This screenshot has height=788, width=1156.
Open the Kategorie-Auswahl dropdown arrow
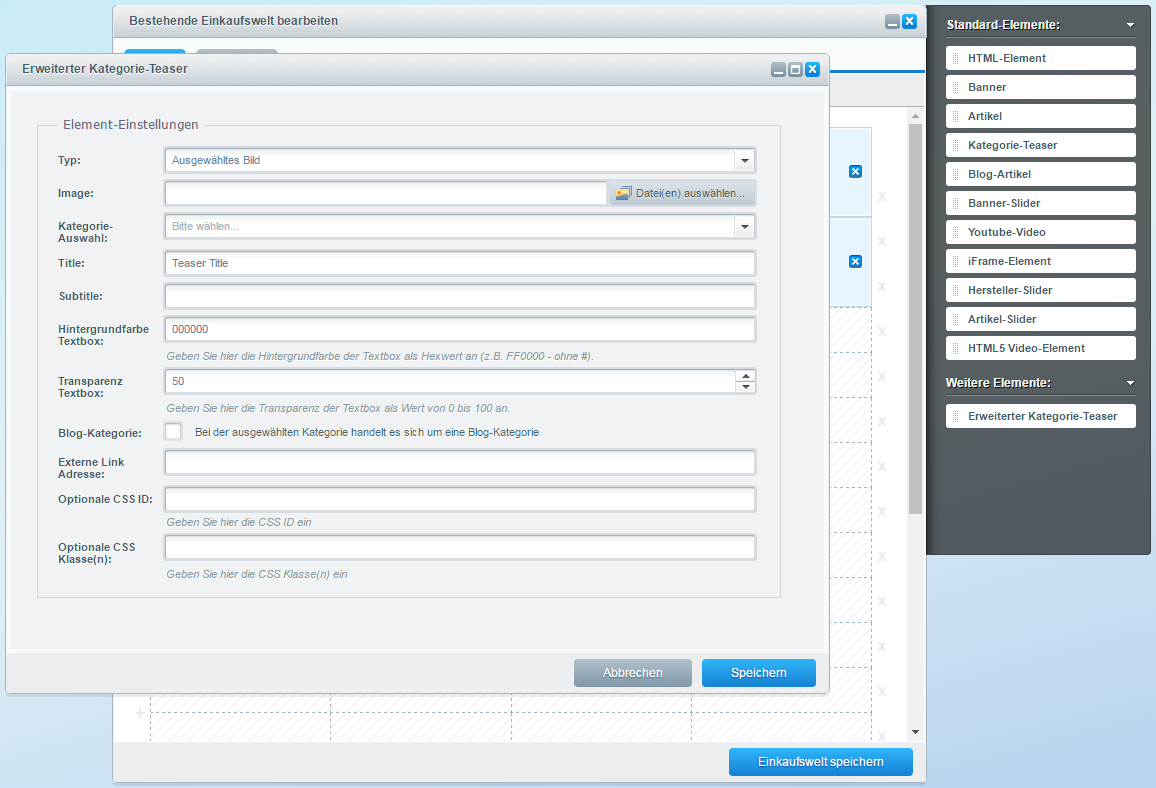(745, 226)
